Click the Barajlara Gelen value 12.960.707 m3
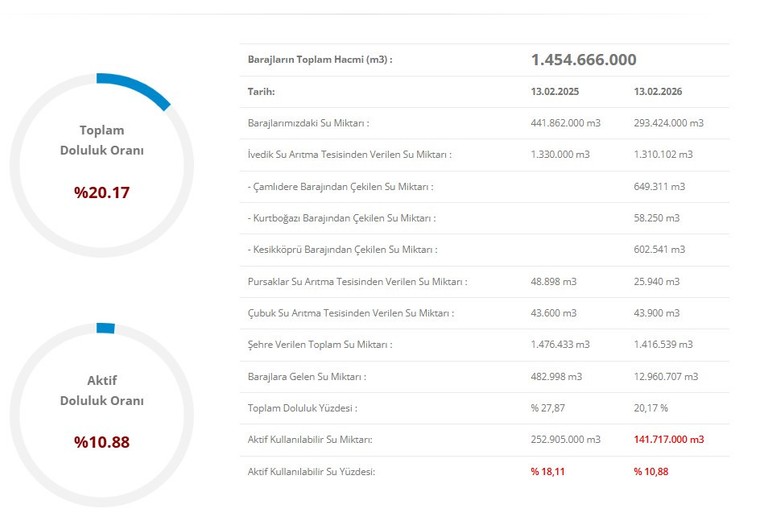The image size is (772, 521). 666,376
